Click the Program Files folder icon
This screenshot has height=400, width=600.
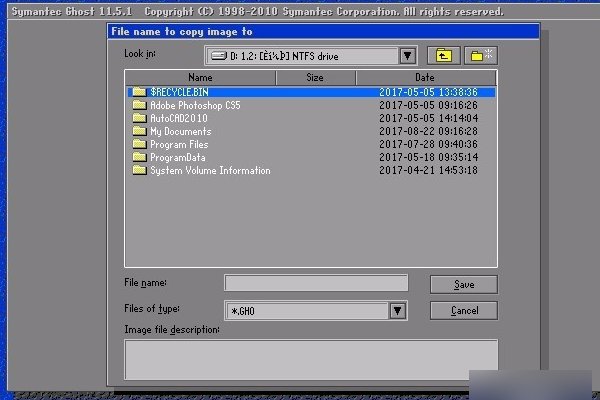(x=139, y=144)
